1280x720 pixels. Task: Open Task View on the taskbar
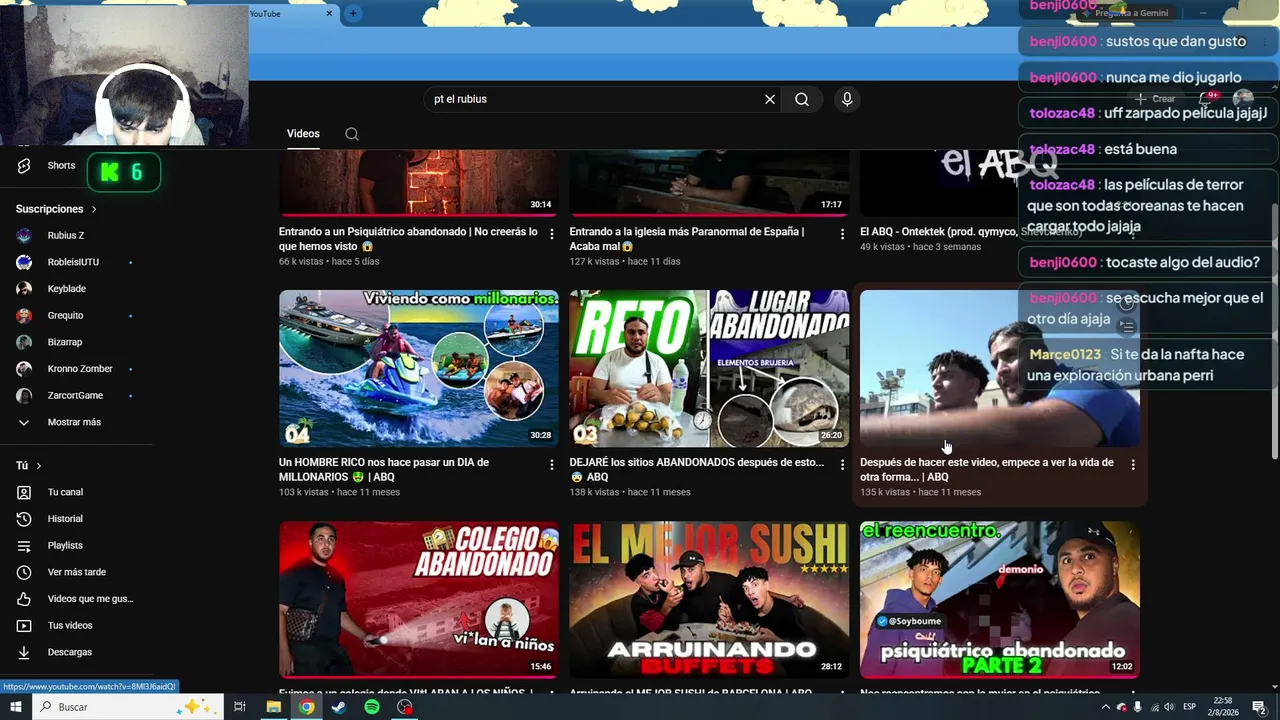coord(240,707)
